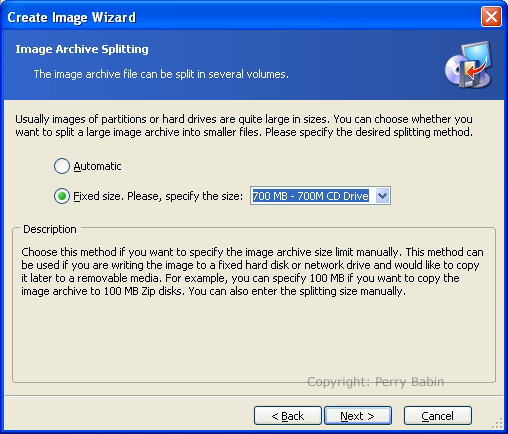Close the Create Image Wizard window

[x=491, y=17]
